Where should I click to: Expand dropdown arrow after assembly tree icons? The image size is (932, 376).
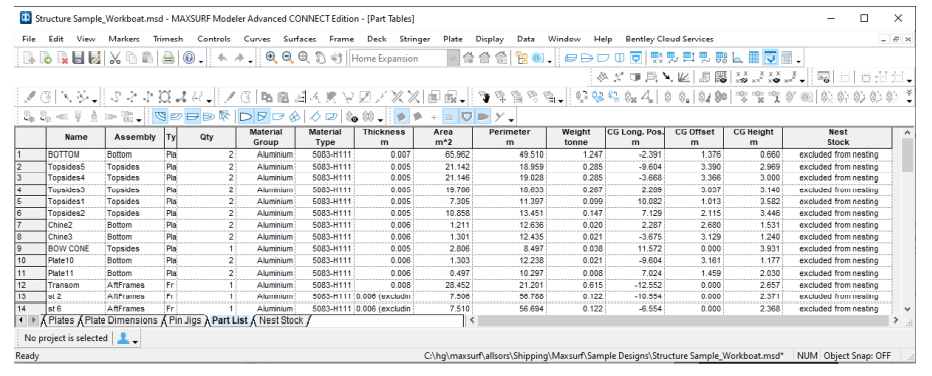[x=550, y=61]
